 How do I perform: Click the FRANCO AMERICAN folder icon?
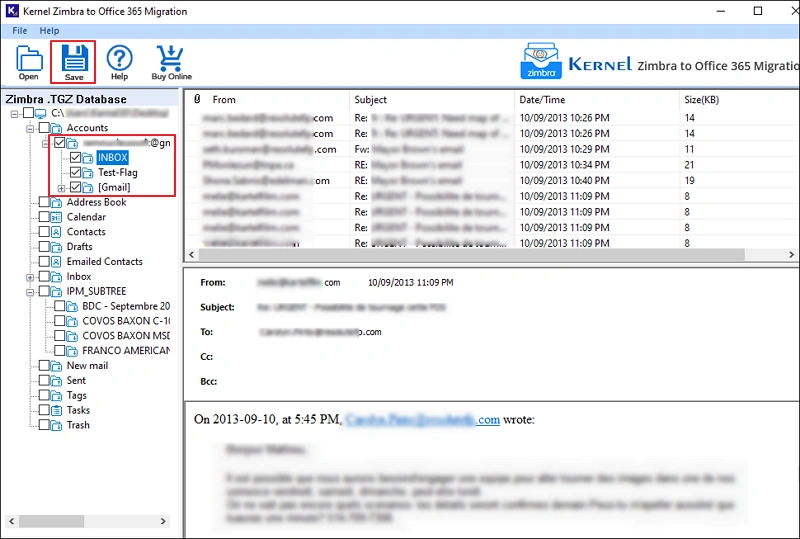72,351
